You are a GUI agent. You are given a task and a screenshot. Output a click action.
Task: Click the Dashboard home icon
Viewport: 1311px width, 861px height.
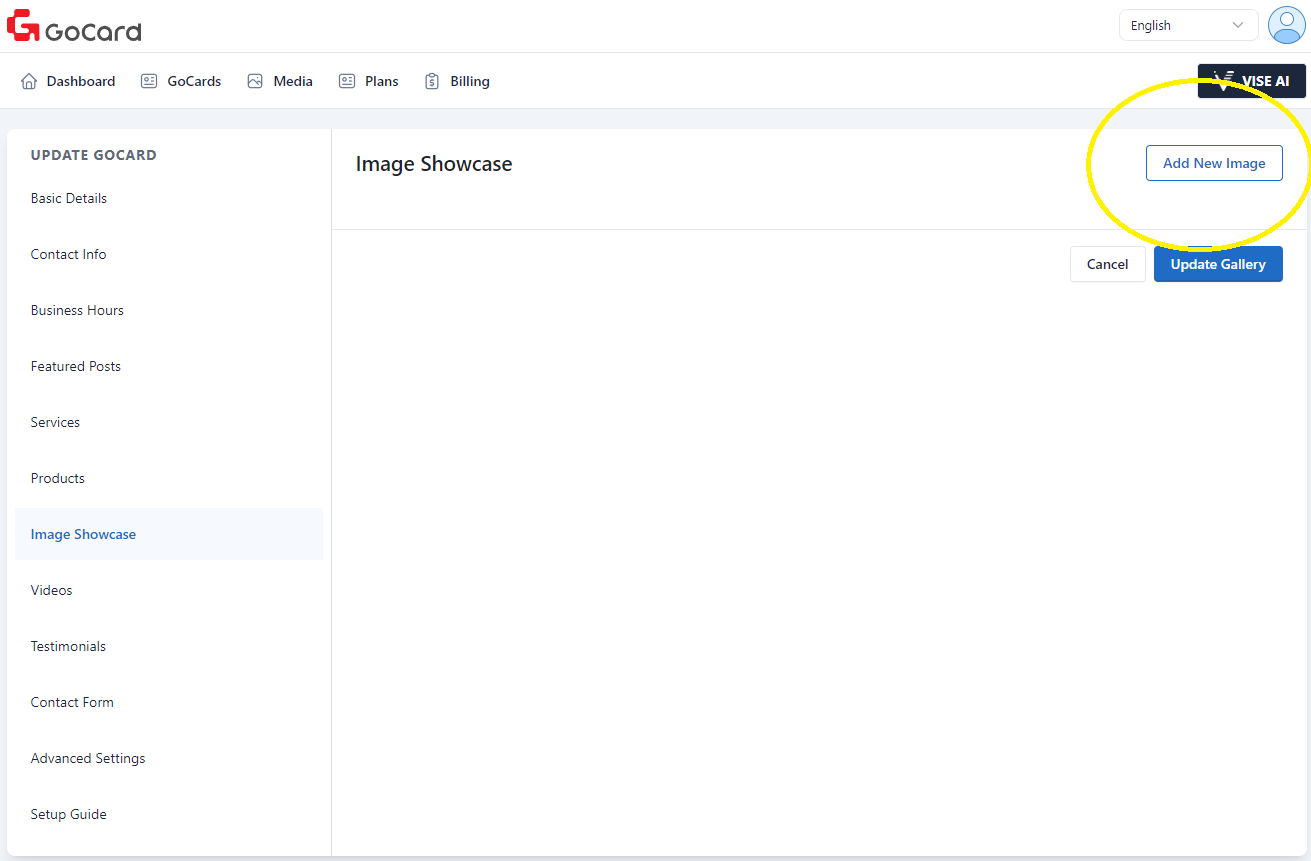(29, 81)
